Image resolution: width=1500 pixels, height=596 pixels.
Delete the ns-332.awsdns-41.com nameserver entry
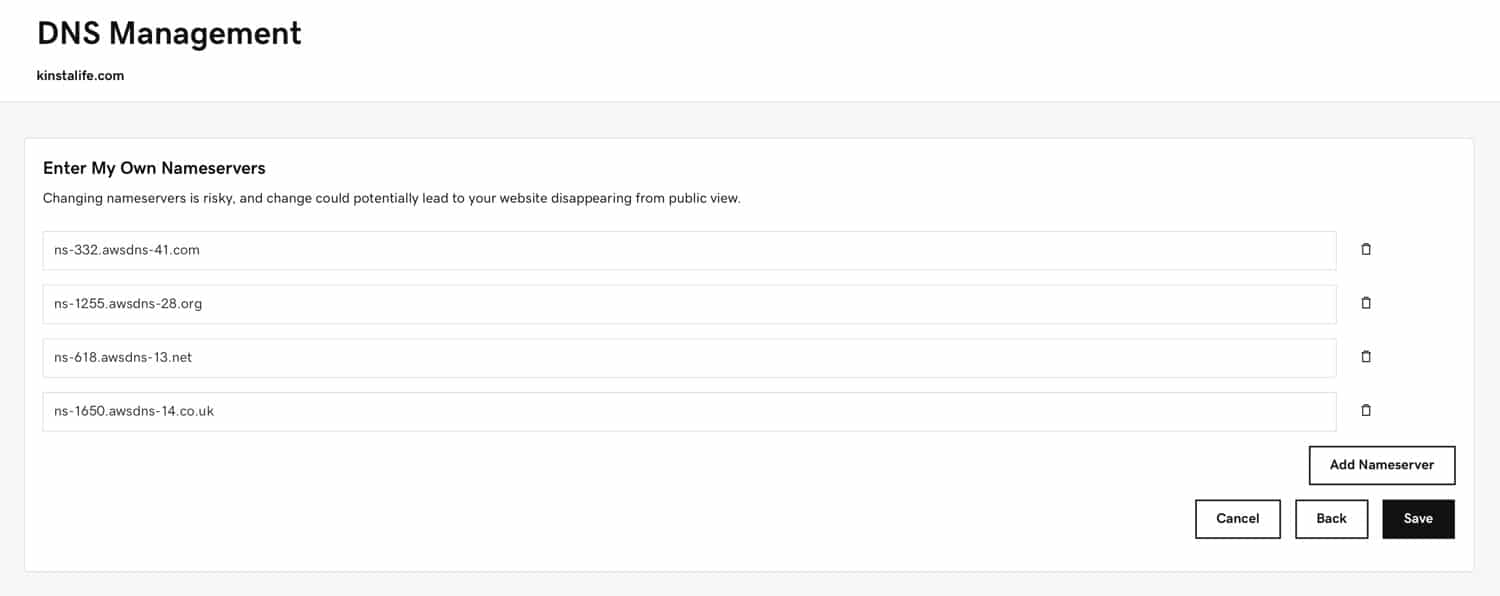point(1366,249)
